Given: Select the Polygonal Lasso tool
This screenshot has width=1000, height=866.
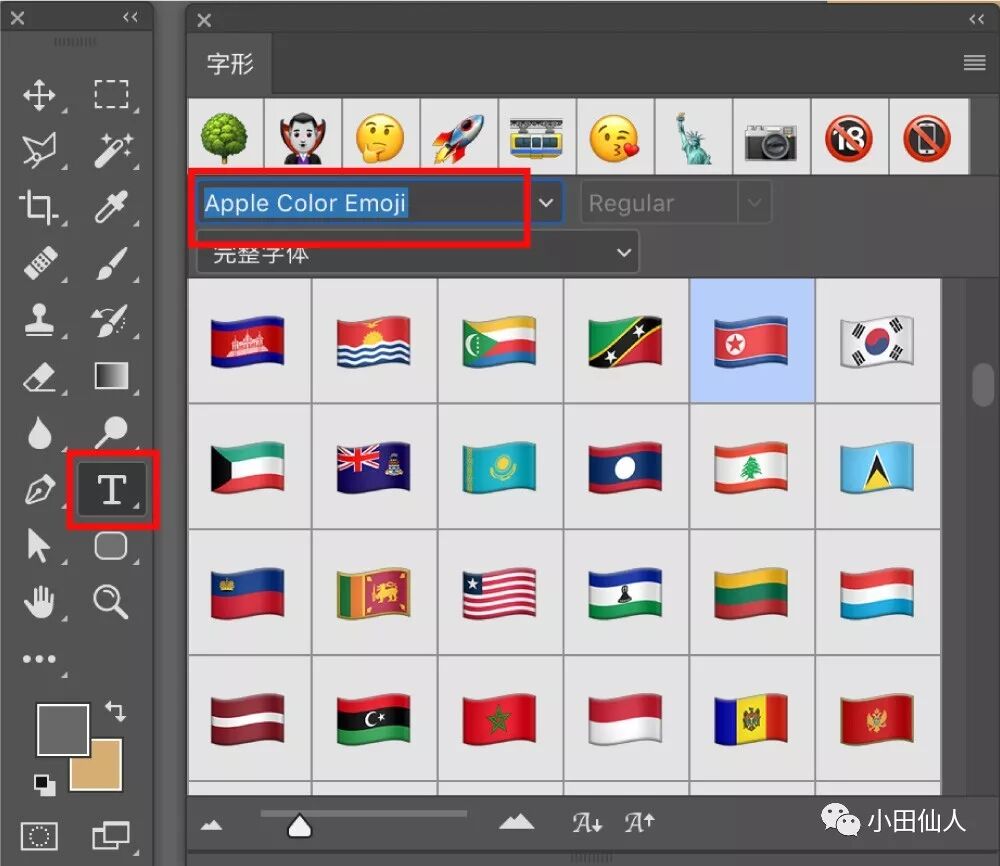Looking at the screenshot, I should coord(40,150).
